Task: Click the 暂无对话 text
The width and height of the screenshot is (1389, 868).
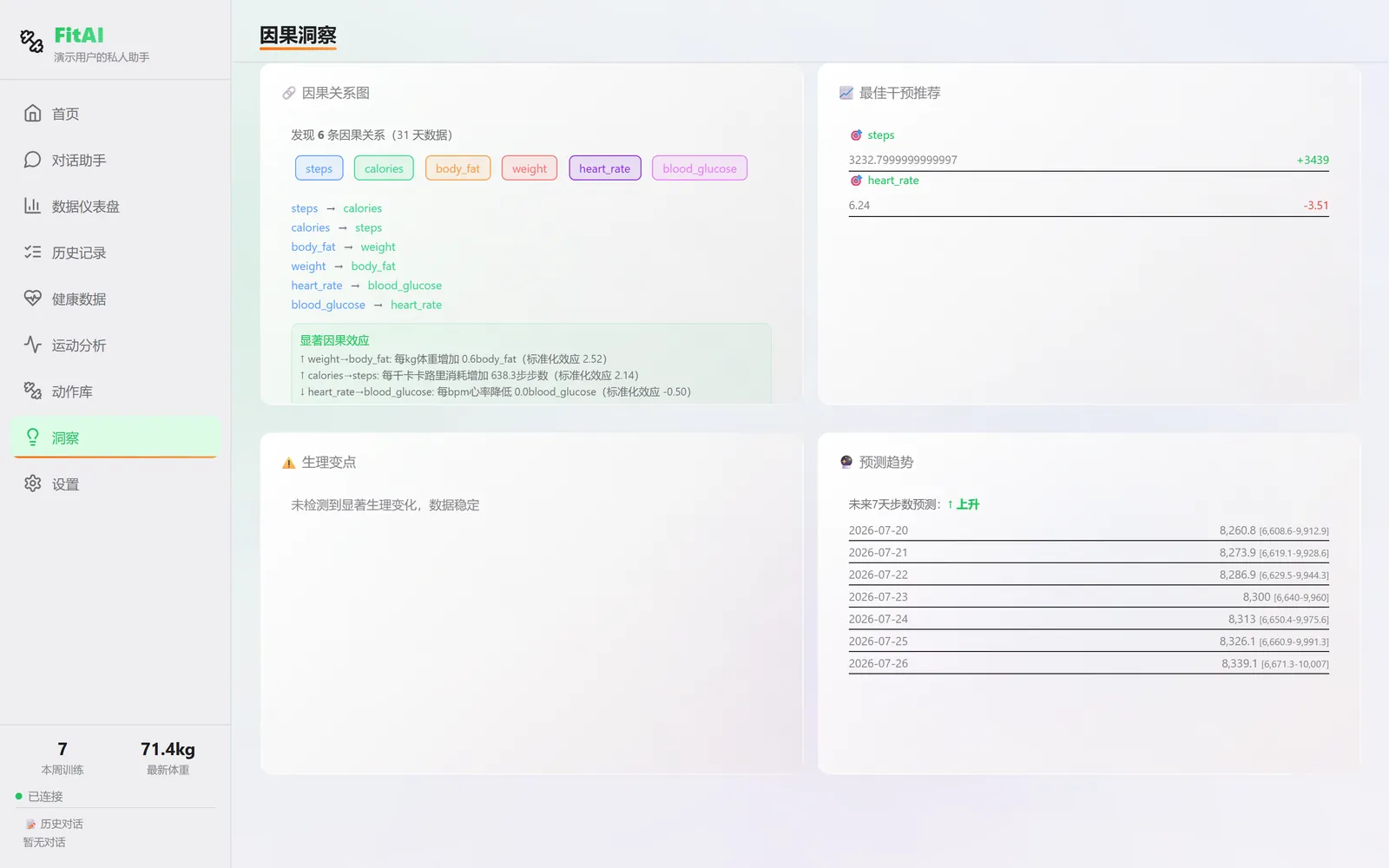Action: coord(44,842)
